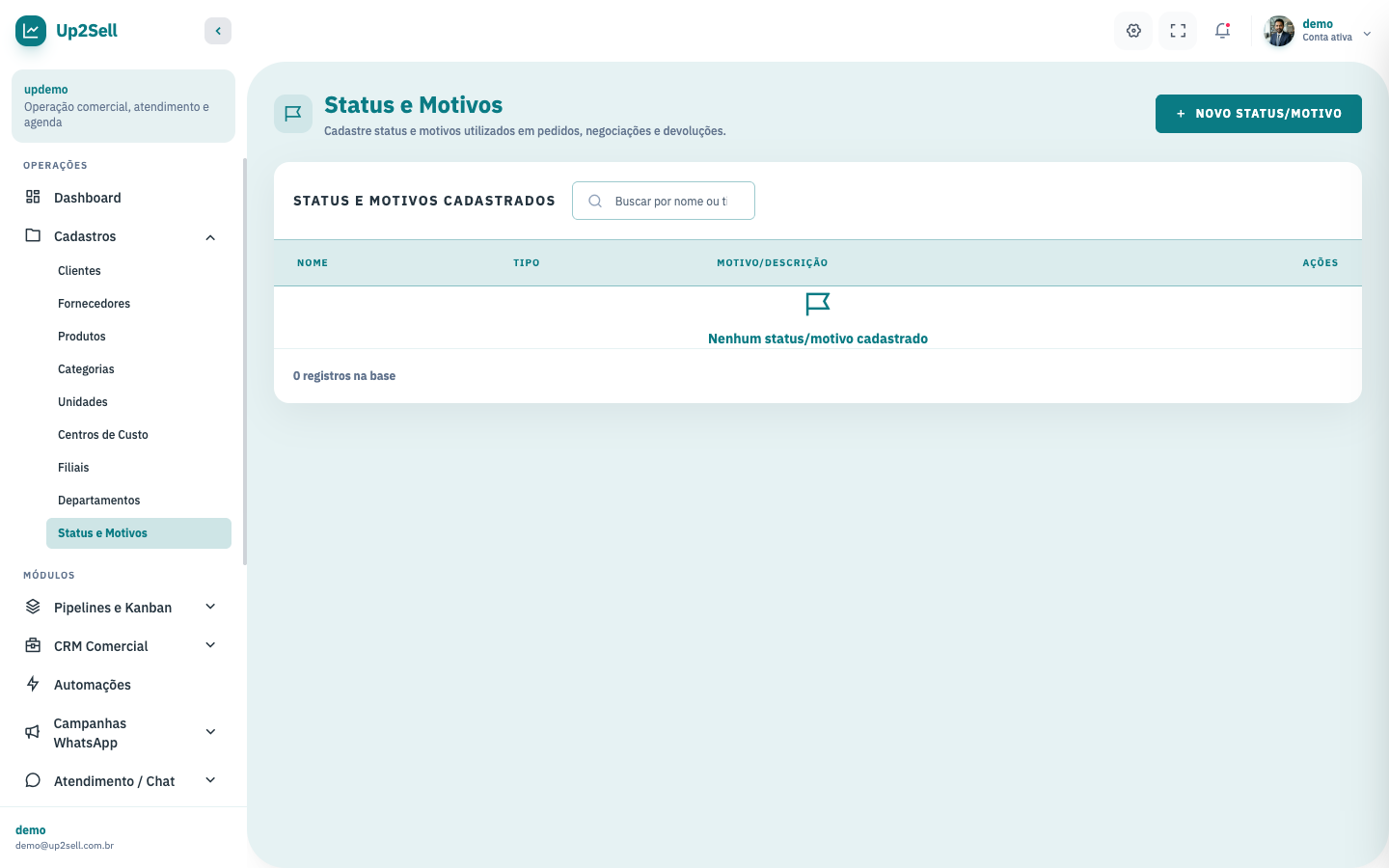Expand the Pipelines e Kanban chevron
The image size is (1389, 868).
coord(210,607)
